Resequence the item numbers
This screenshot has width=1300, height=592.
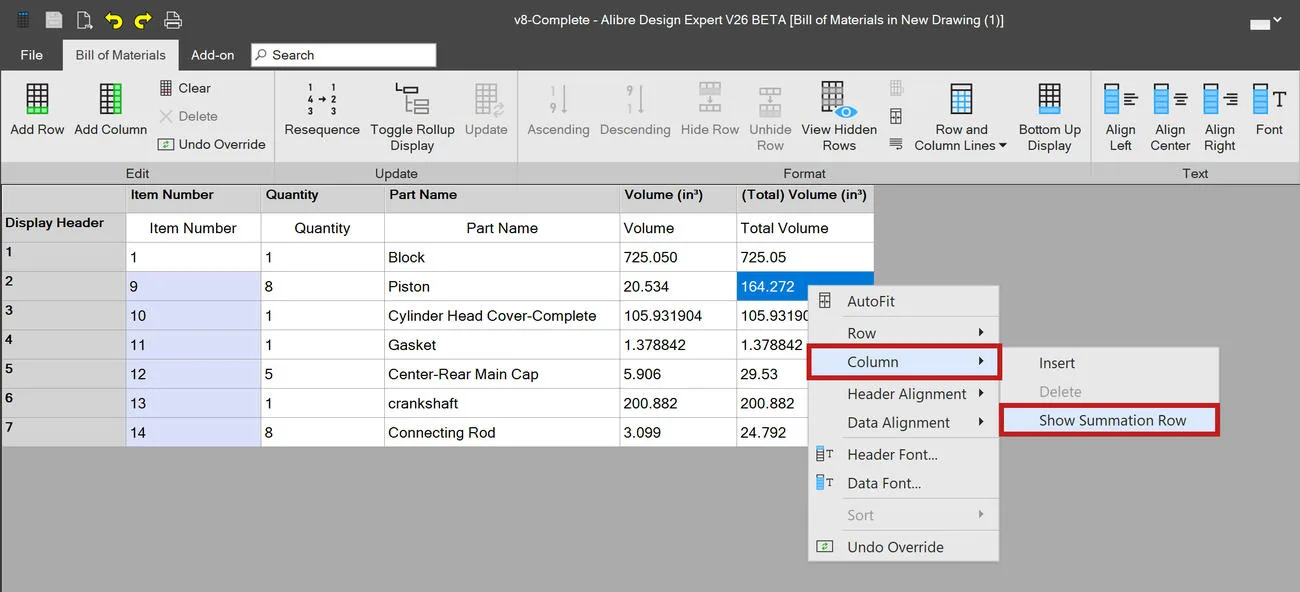[x=322, y=110]
